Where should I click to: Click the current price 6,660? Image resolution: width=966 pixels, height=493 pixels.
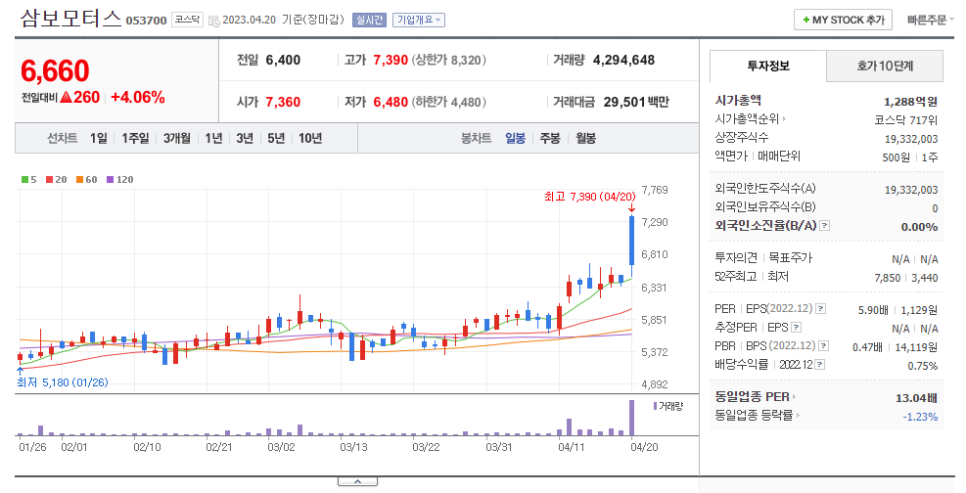click(x=55, y=71)
